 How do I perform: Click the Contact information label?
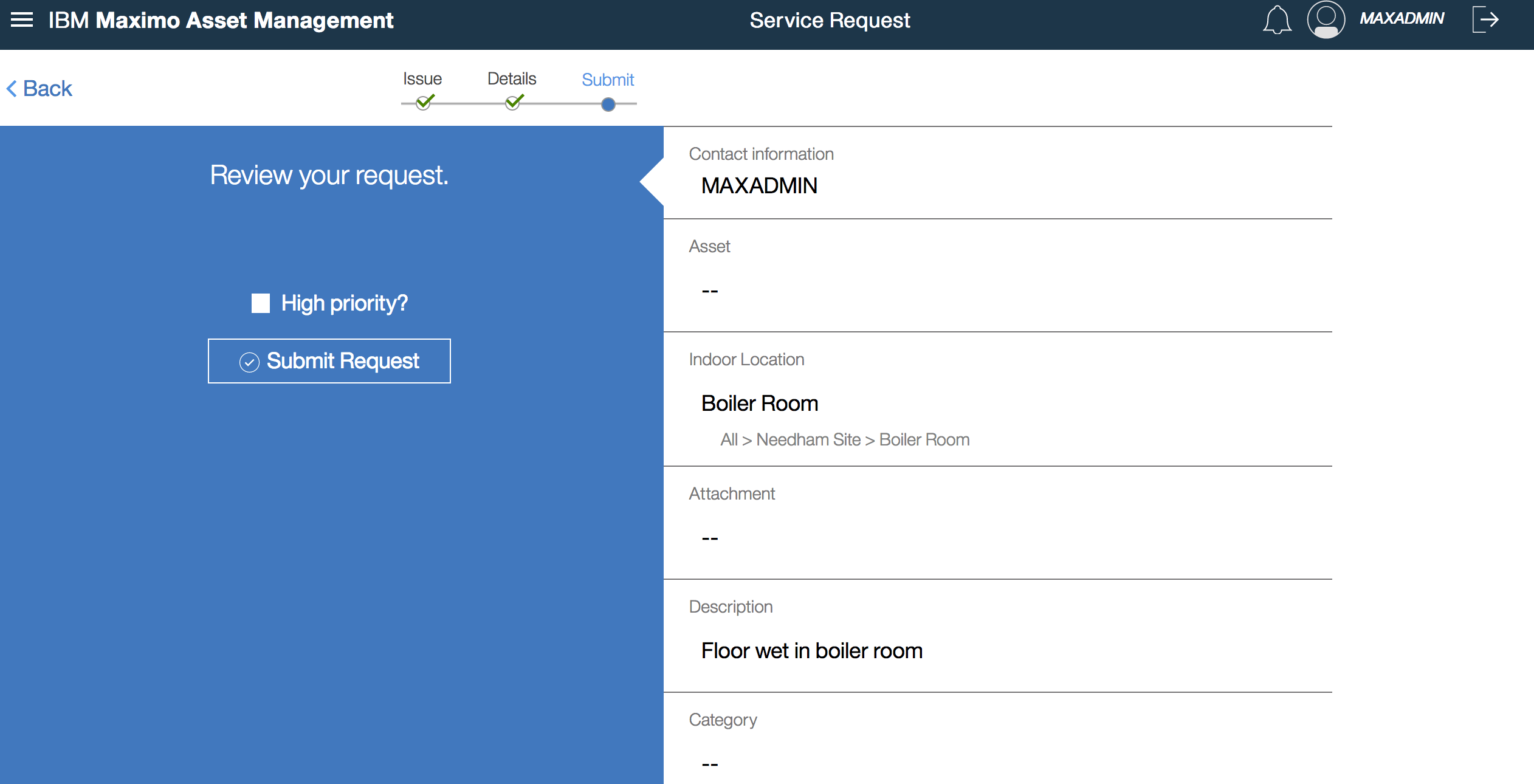761,154
